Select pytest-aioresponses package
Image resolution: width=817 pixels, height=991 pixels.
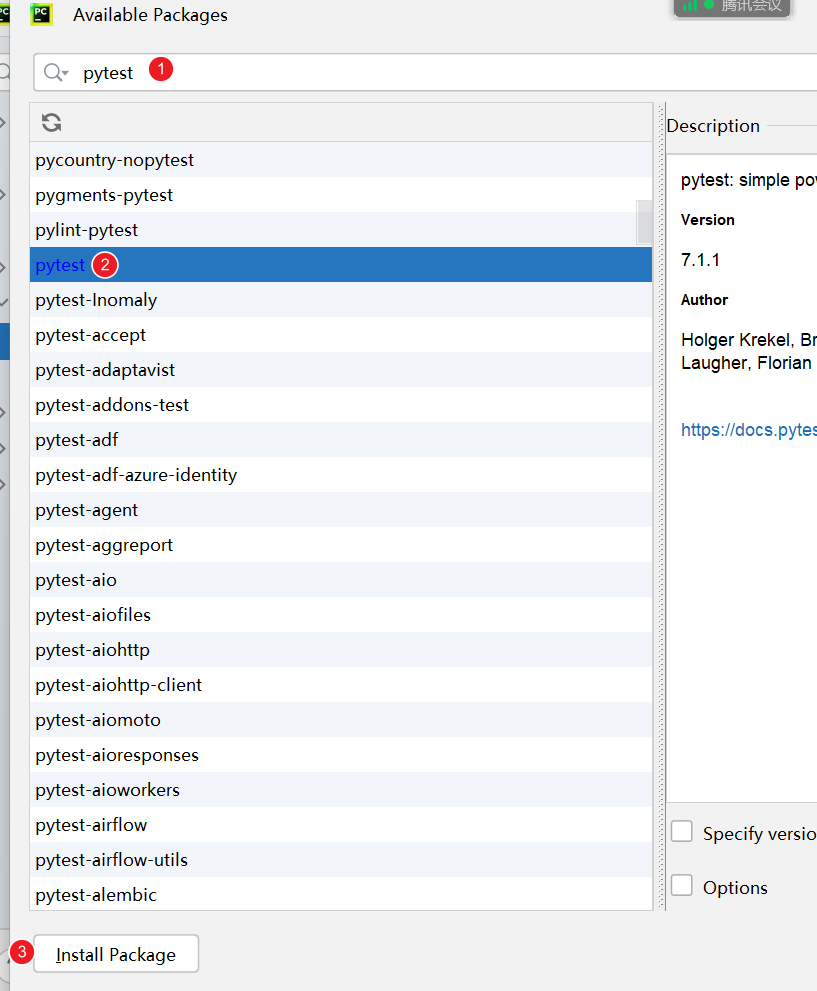[341, 755]
